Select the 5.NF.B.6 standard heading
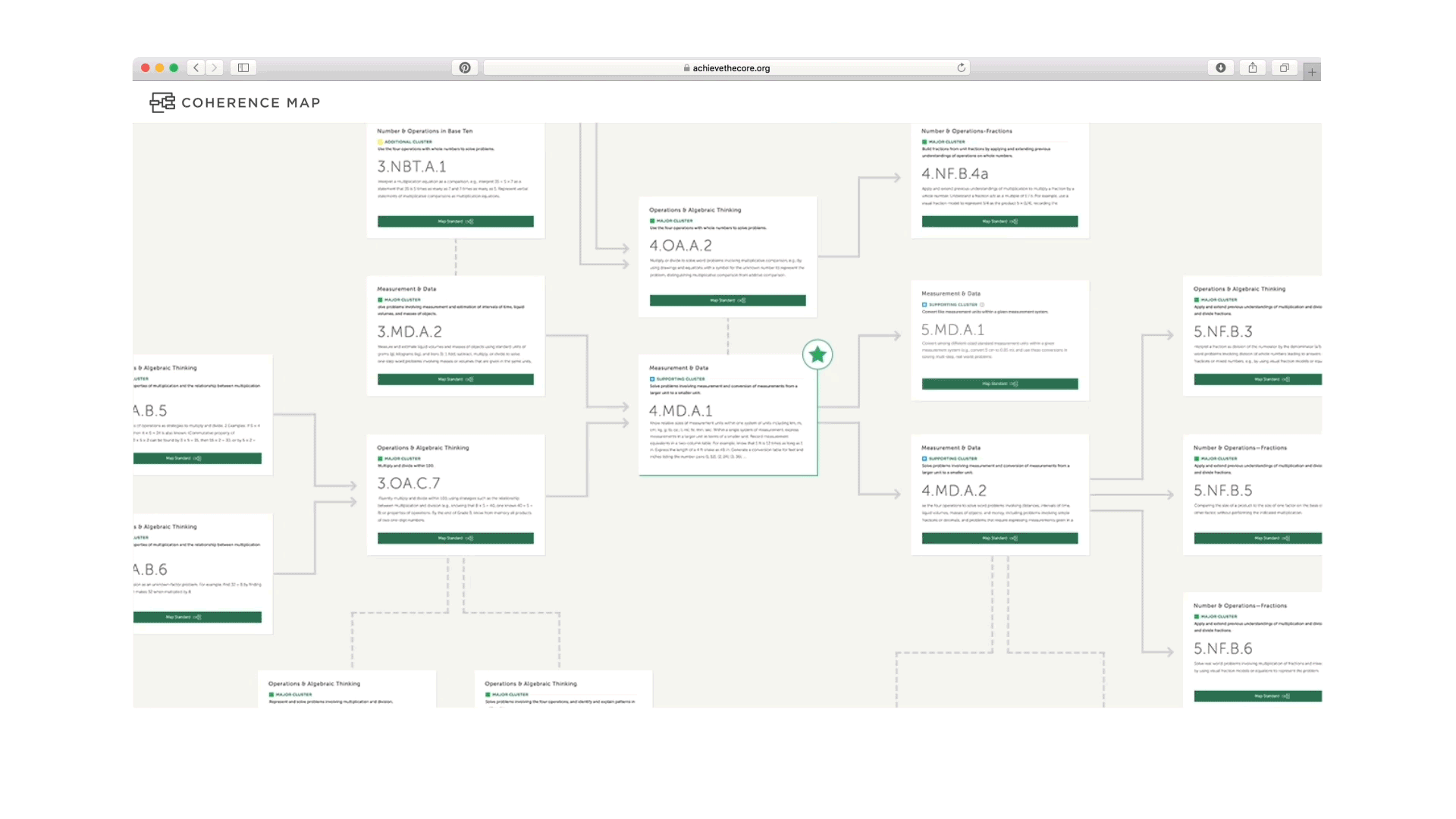Image resolution: width=1456 pixels, height=819 pixels. pyautogui.click(x=1223, y=648)
